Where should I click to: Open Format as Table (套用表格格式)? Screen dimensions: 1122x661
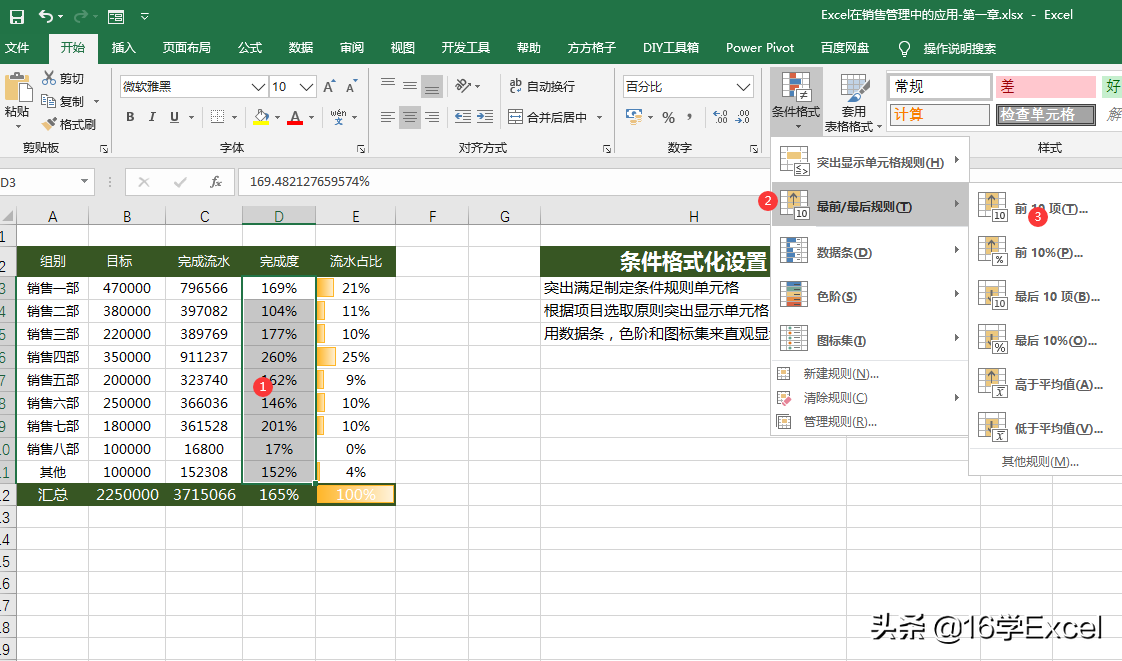tap(854, 102)
